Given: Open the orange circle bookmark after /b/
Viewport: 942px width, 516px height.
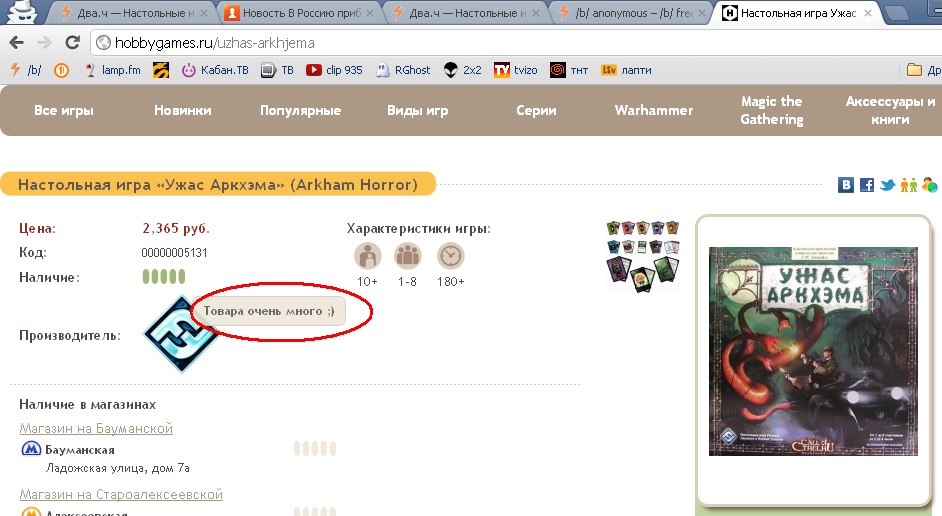Looking at the screenshot, I should (61, 70).
